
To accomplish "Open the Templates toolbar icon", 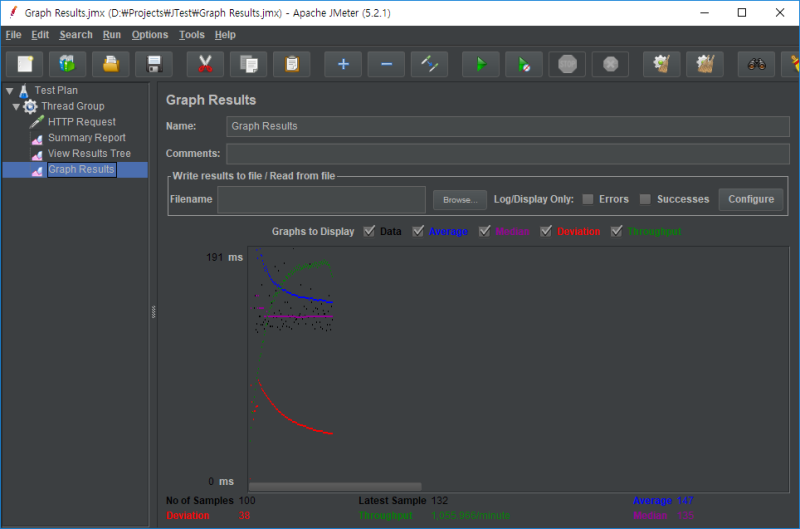I will tap(67, 64).
